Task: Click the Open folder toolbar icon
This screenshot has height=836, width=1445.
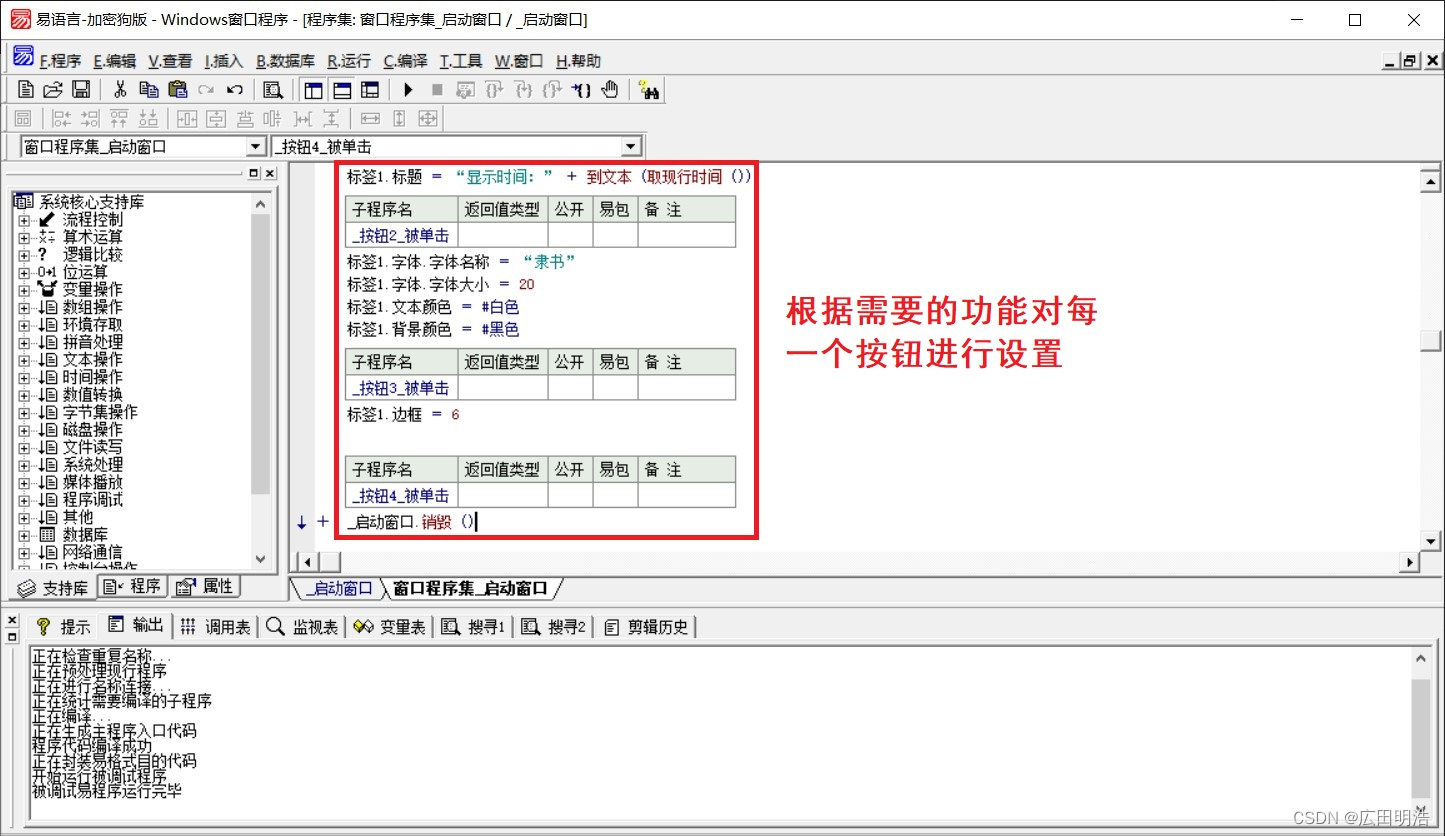Action: click(x=53, y=90)
